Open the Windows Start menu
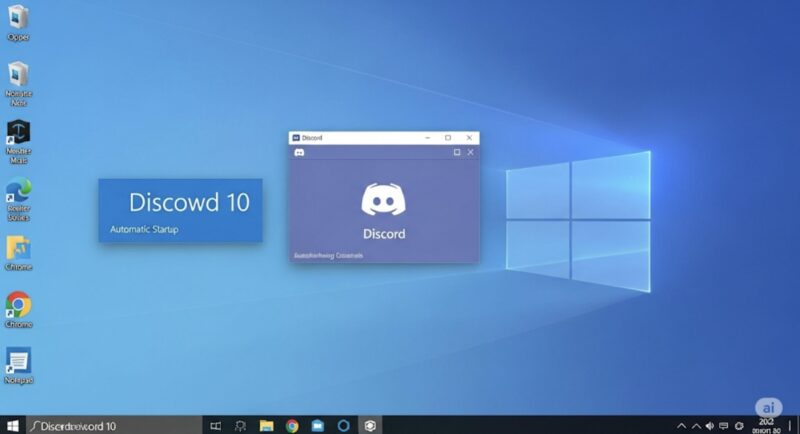The image size is (800, 434). click(x=12, y=426)
